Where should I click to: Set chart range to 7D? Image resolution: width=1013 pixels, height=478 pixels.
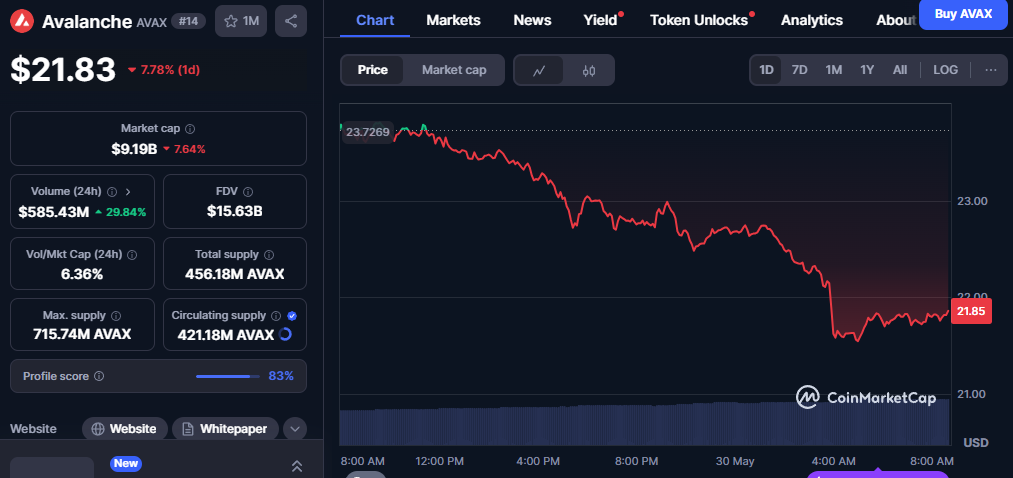tap(800, 70)
